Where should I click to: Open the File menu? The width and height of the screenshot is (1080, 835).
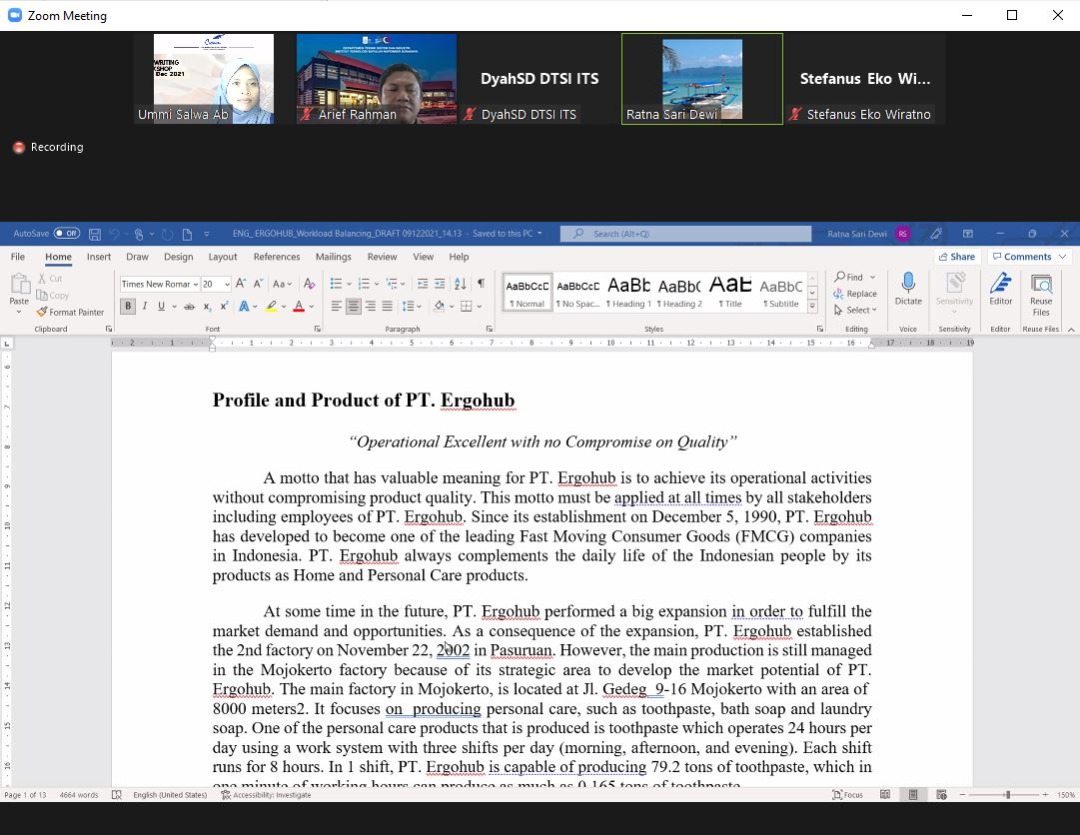18,257
